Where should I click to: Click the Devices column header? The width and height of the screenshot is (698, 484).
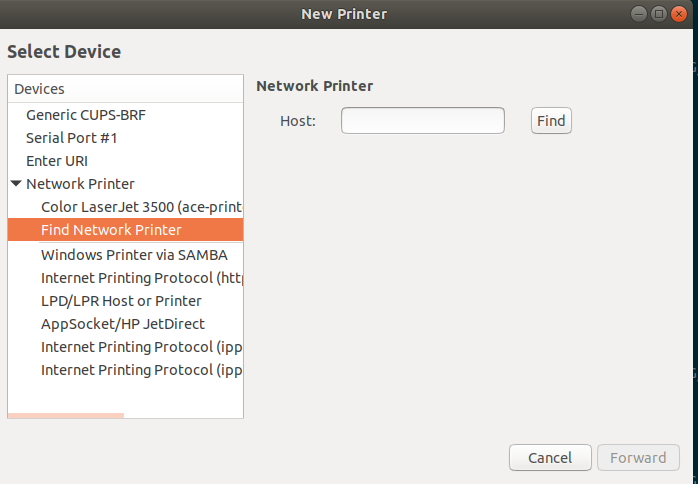click(x=125, y=89)
